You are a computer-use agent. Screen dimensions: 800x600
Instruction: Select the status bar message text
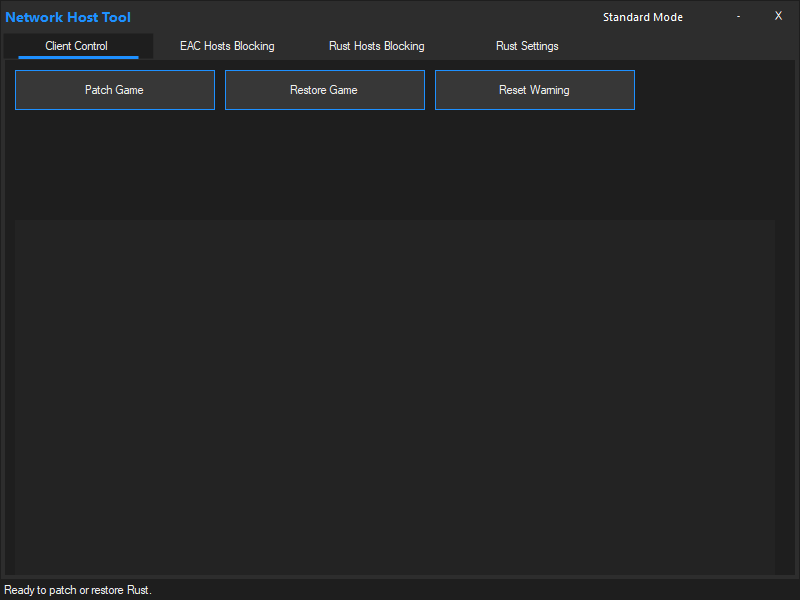78,590
